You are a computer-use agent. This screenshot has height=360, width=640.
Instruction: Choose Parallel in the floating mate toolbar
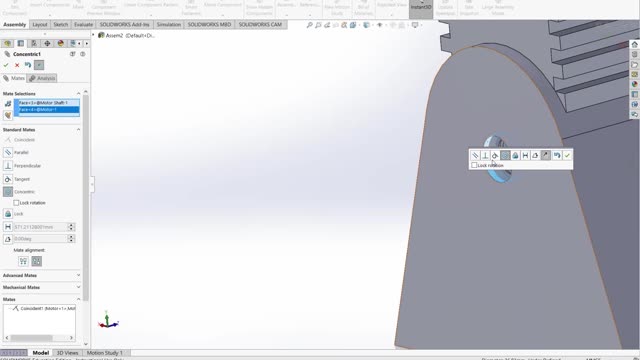coord(475,155)
